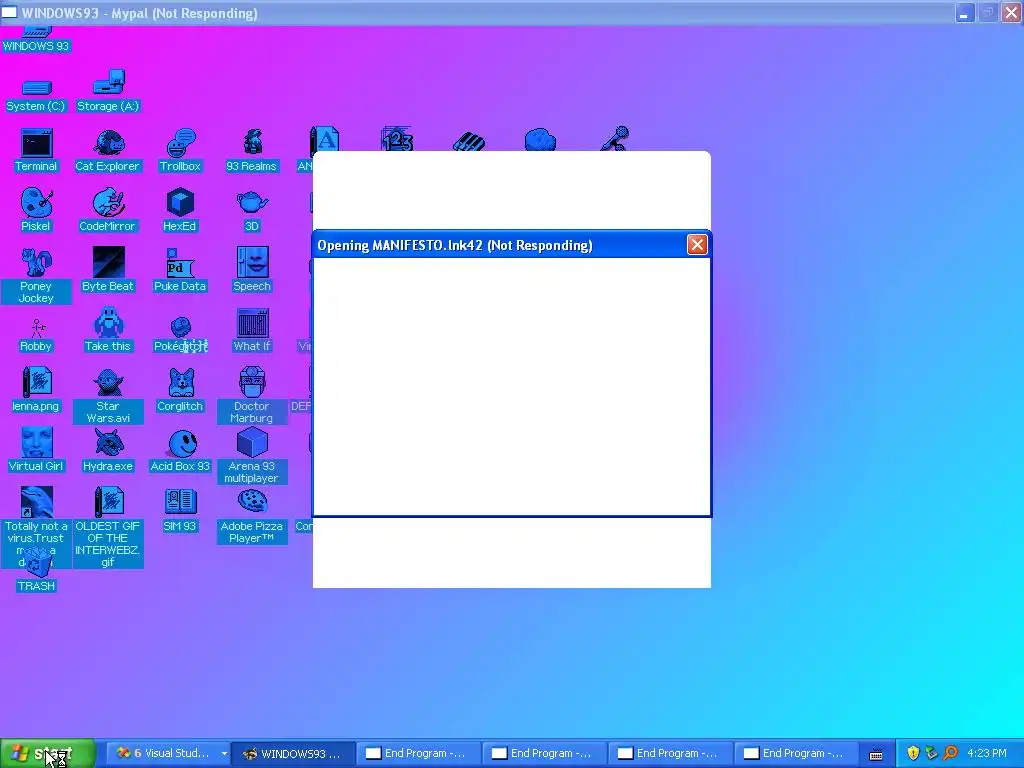Screen dimensions: 1024x768
Task: Open the 3D teapot icon
Action: [x=251, y=210]
